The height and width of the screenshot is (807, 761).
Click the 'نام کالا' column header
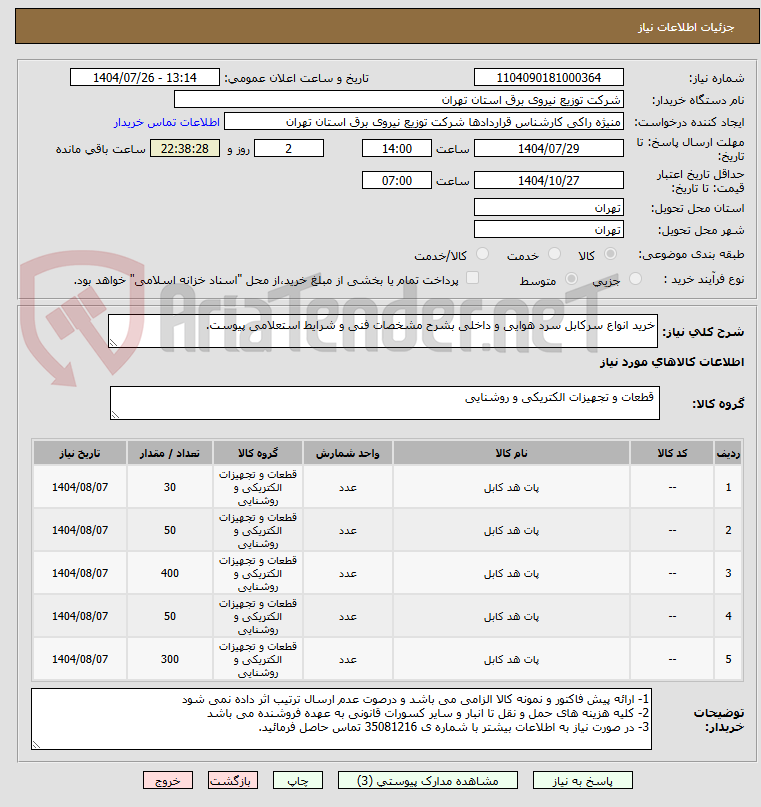coord(511,453)
